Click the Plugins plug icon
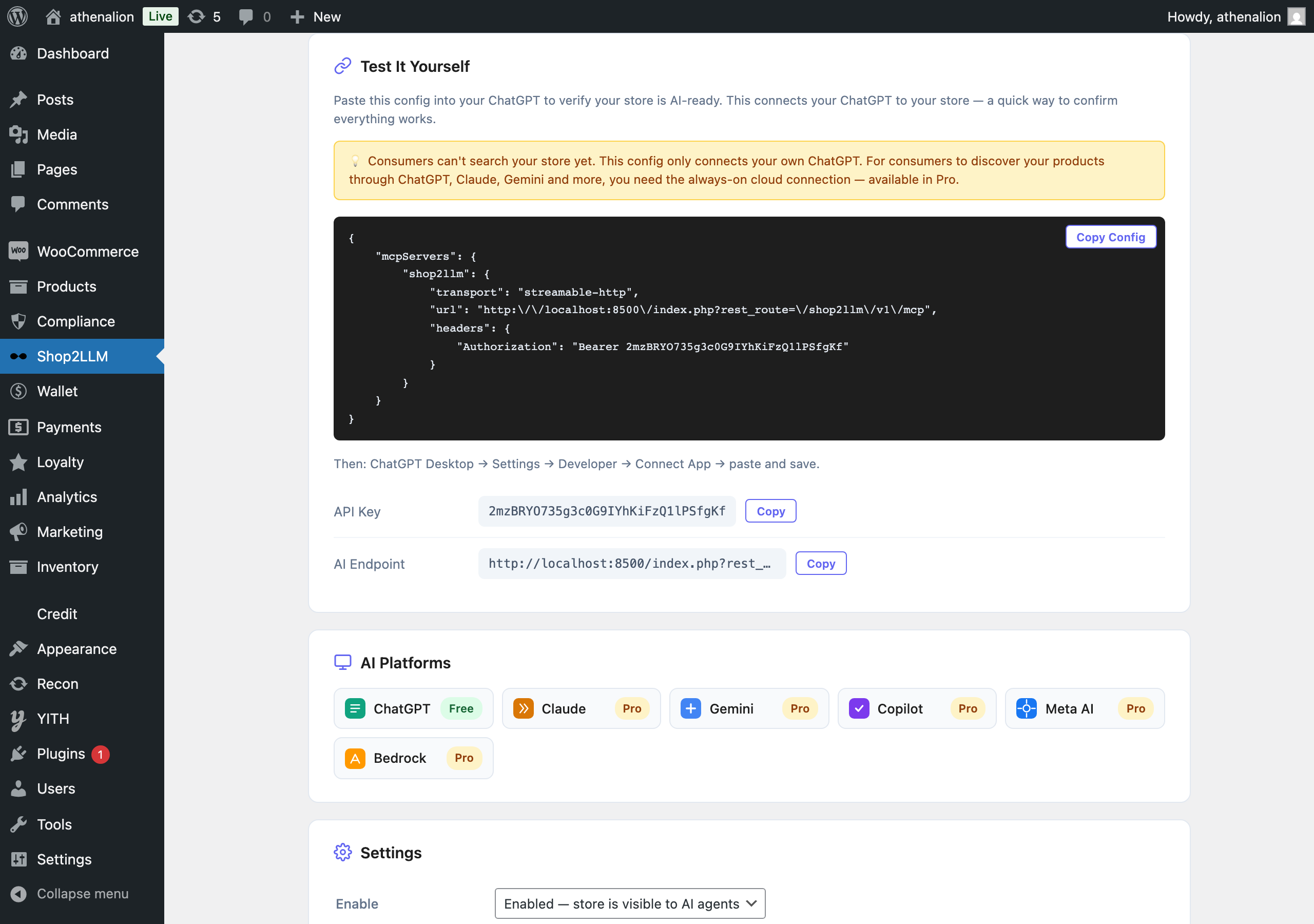The image size is (1314, 924). point(18,754)
